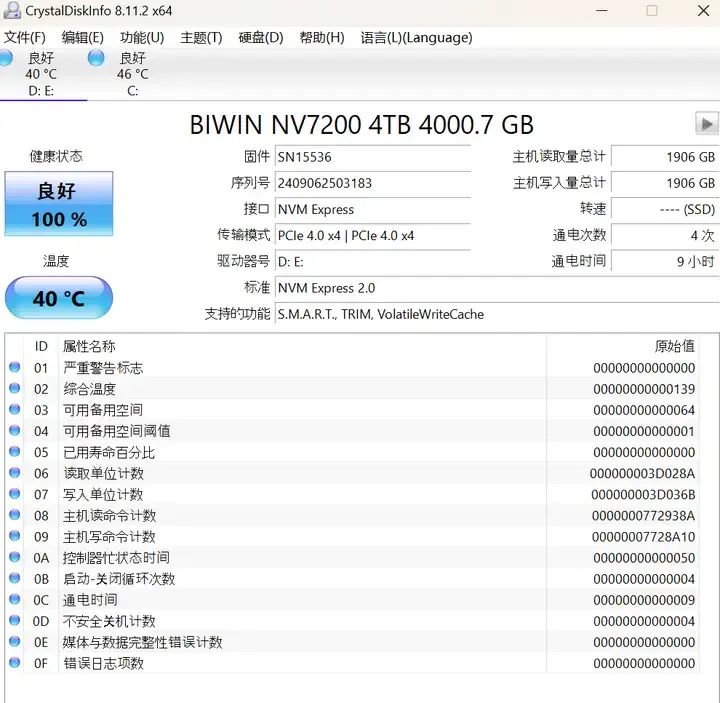720x703 pixels.
Task: Click the blue status orb for C: disk
Action: click(x=96, y=58)
